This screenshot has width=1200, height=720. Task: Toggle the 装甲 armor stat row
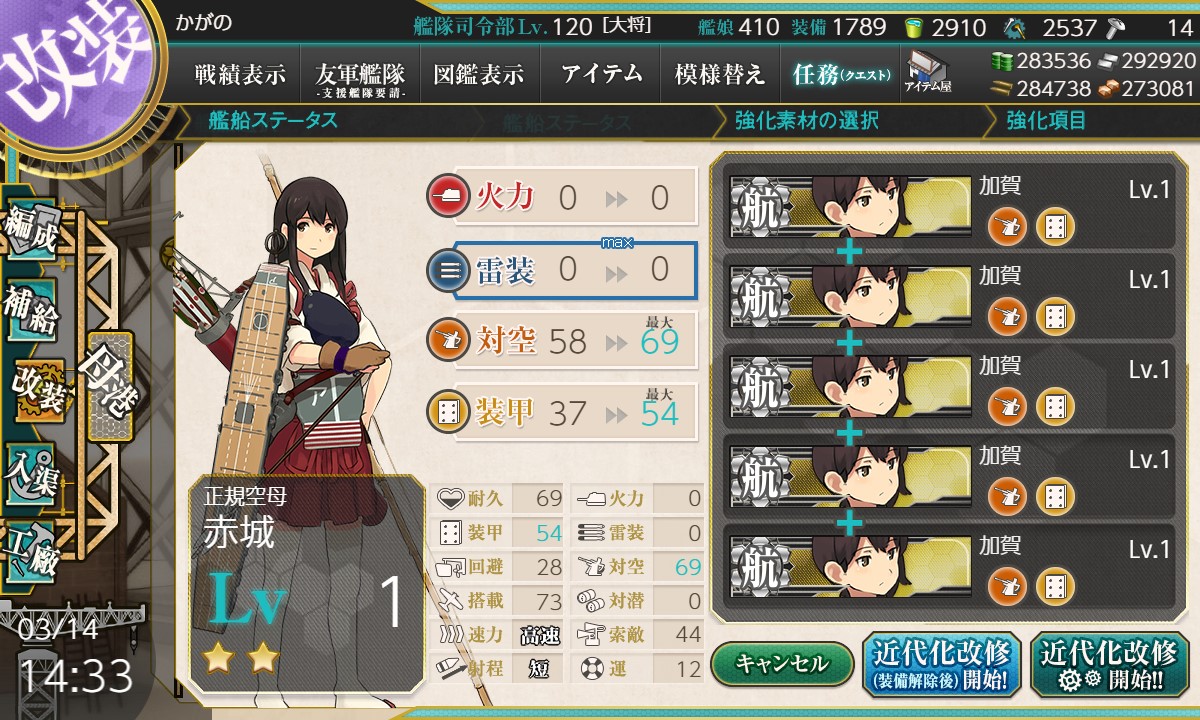coord(560,412)
